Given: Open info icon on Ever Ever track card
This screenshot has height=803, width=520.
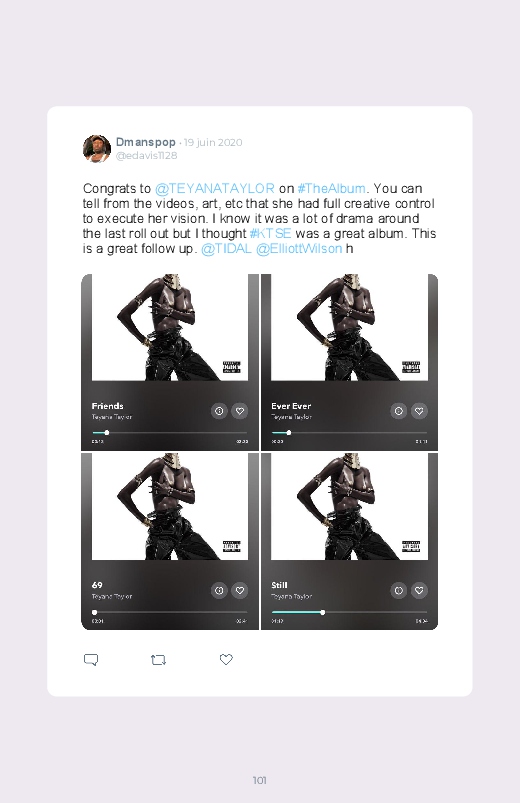Looking at the screenshot, I should [x=398, y=411].
